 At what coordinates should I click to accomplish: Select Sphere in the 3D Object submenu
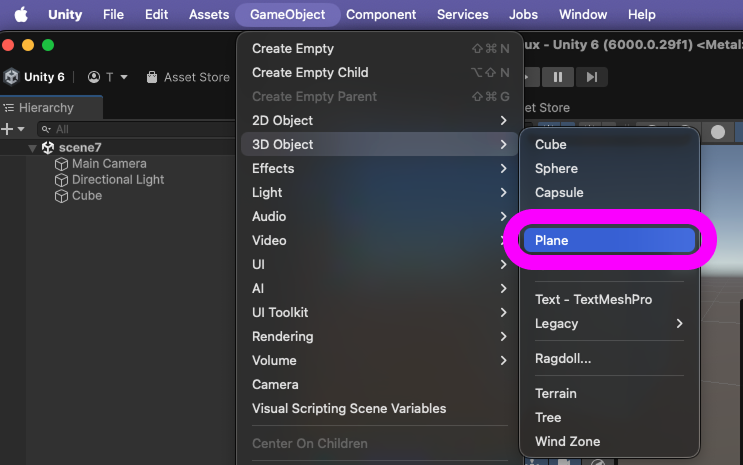pyautogui.click(x=557, y=168)
